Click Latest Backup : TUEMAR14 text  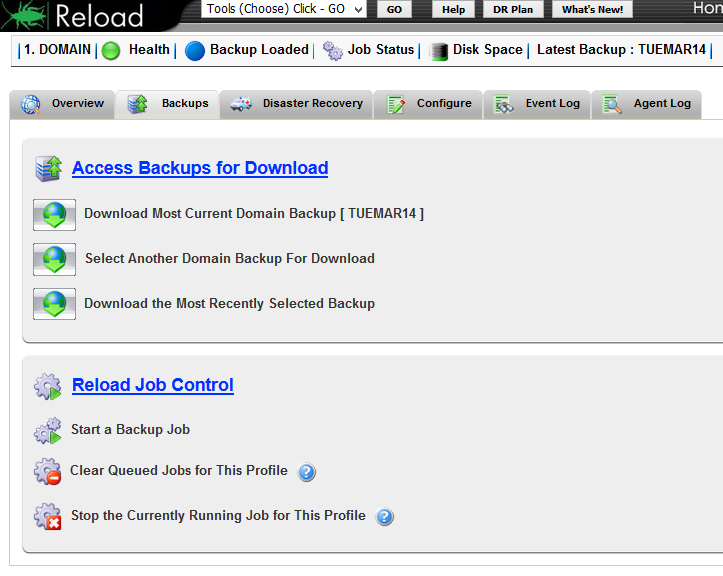pyautogui.click(x=621, y=50)
